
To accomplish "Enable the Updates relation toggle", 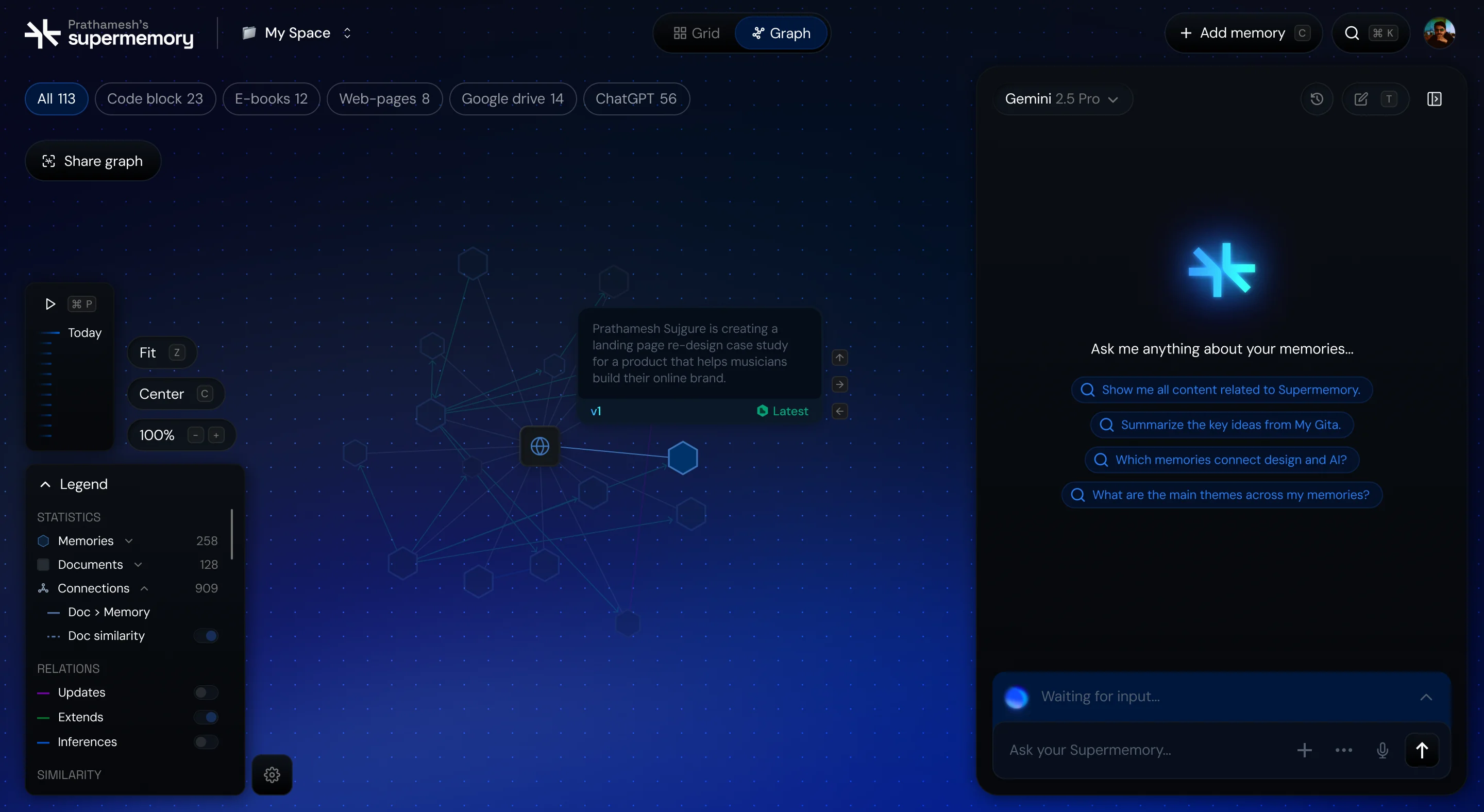I will (x=205, y=692).
